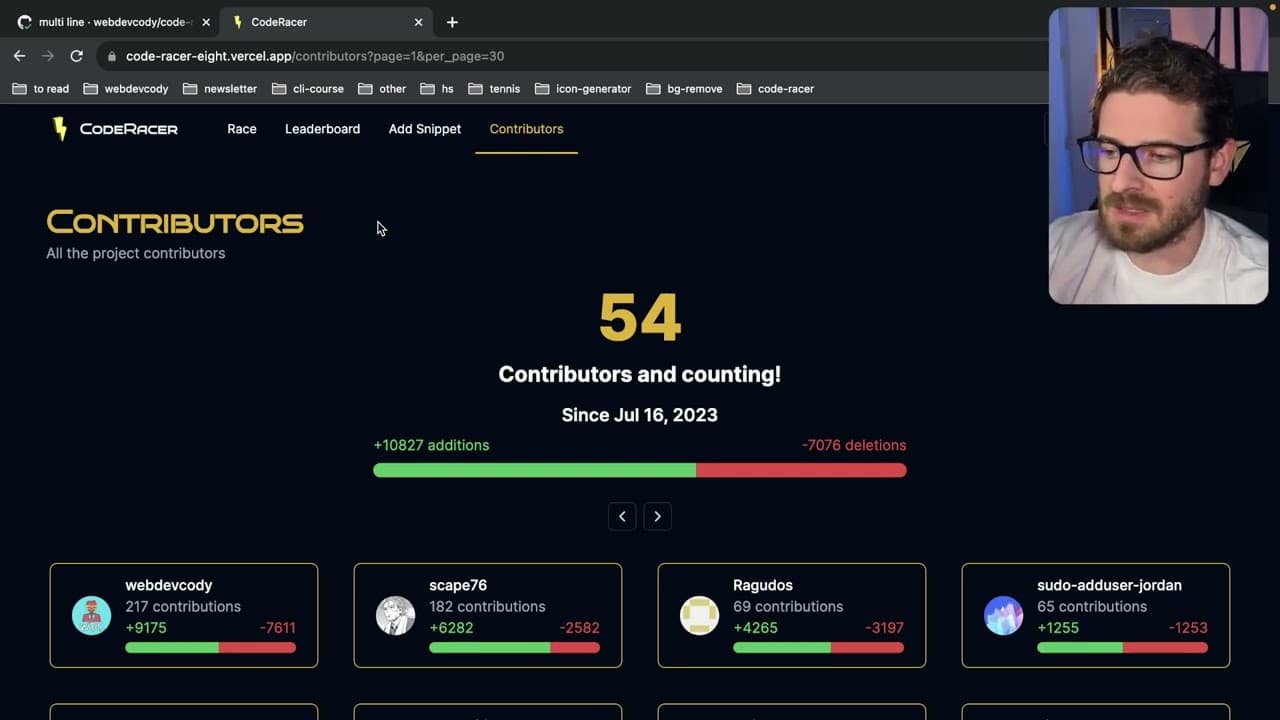
Task: Click the '-7076 deletions' label
Action: click(854, 445)
